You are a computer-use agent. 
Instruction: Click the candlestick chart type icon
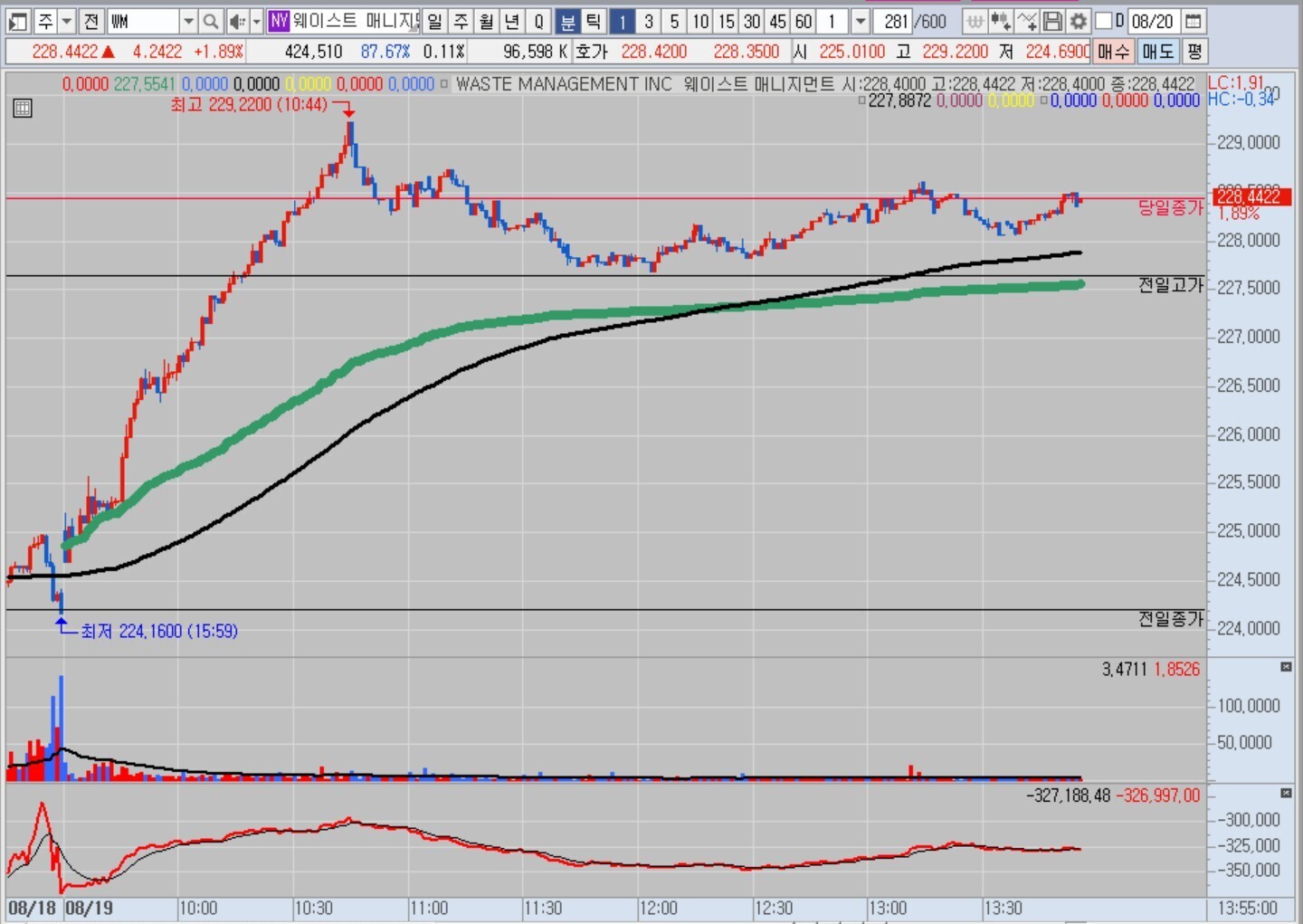click(1000, 21)
